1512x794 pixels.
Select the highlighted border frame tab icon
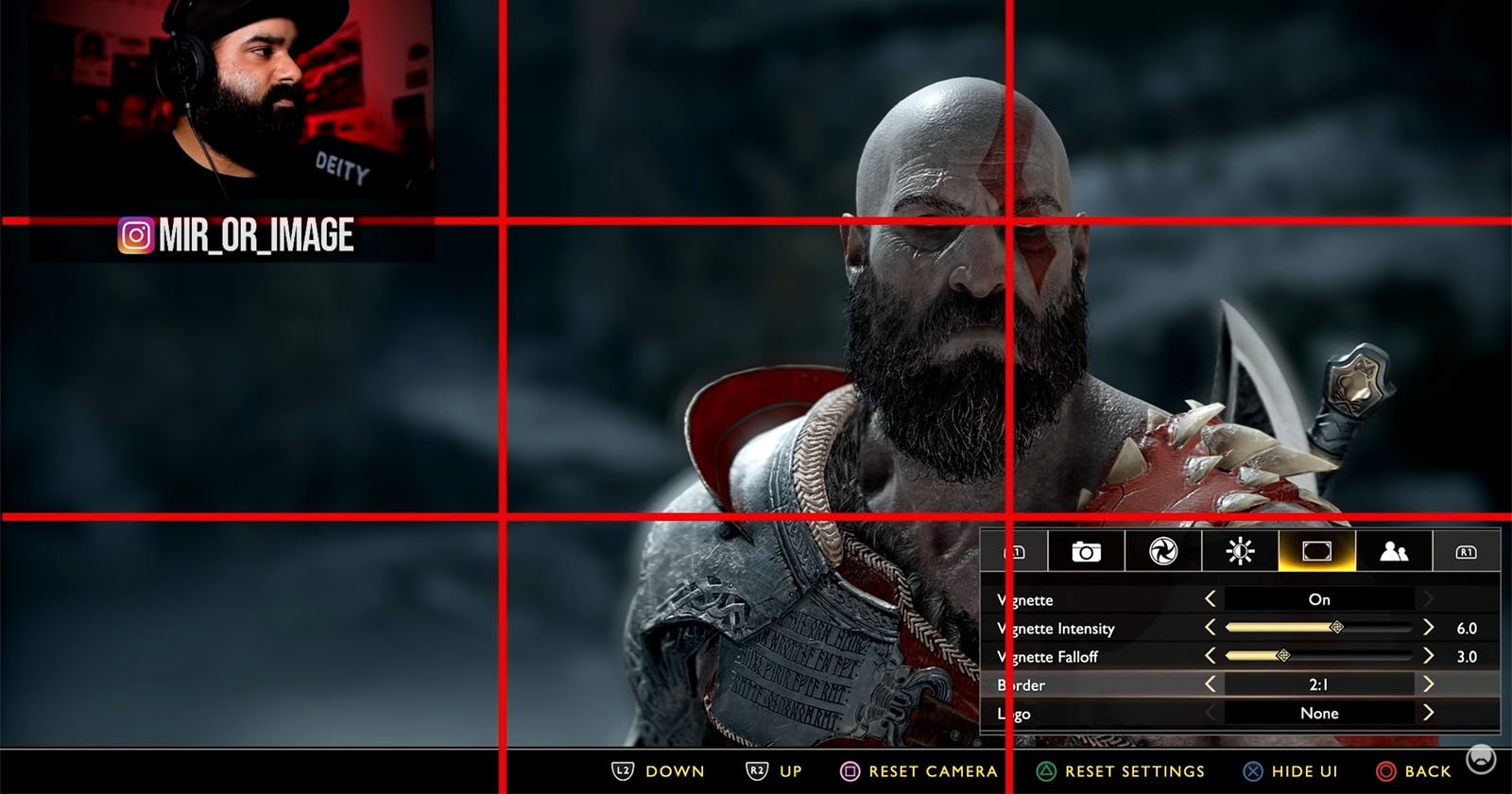(1316, 551)
